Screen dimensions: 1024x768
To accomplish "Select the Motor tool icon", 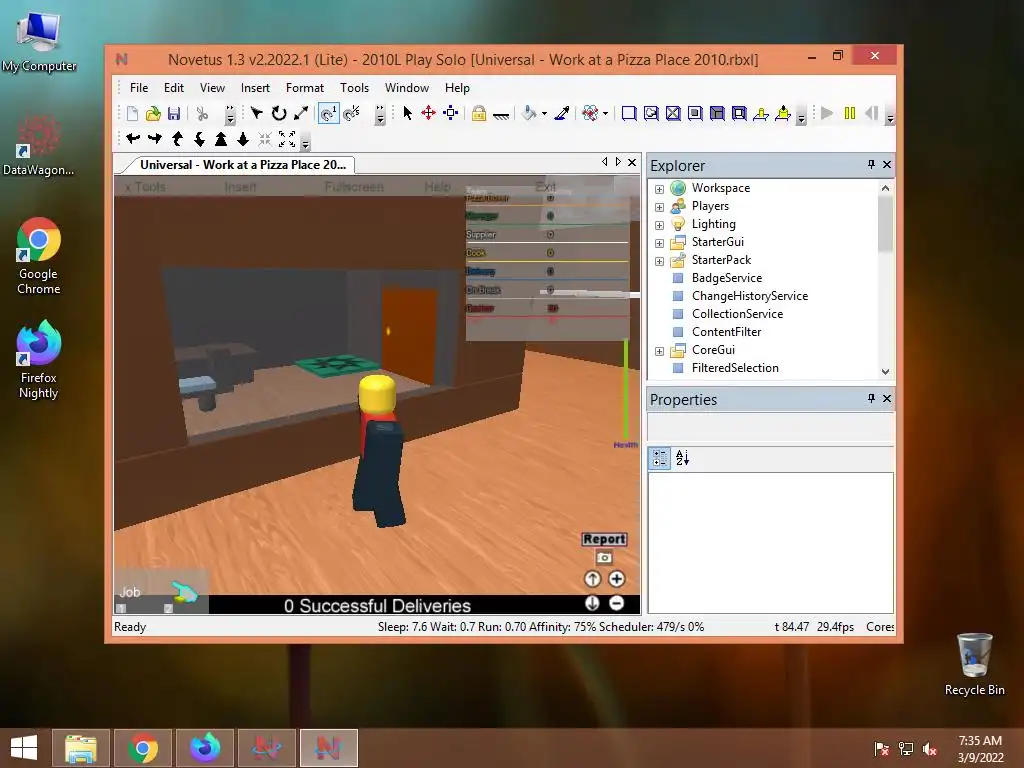I will tap(782, 114).
